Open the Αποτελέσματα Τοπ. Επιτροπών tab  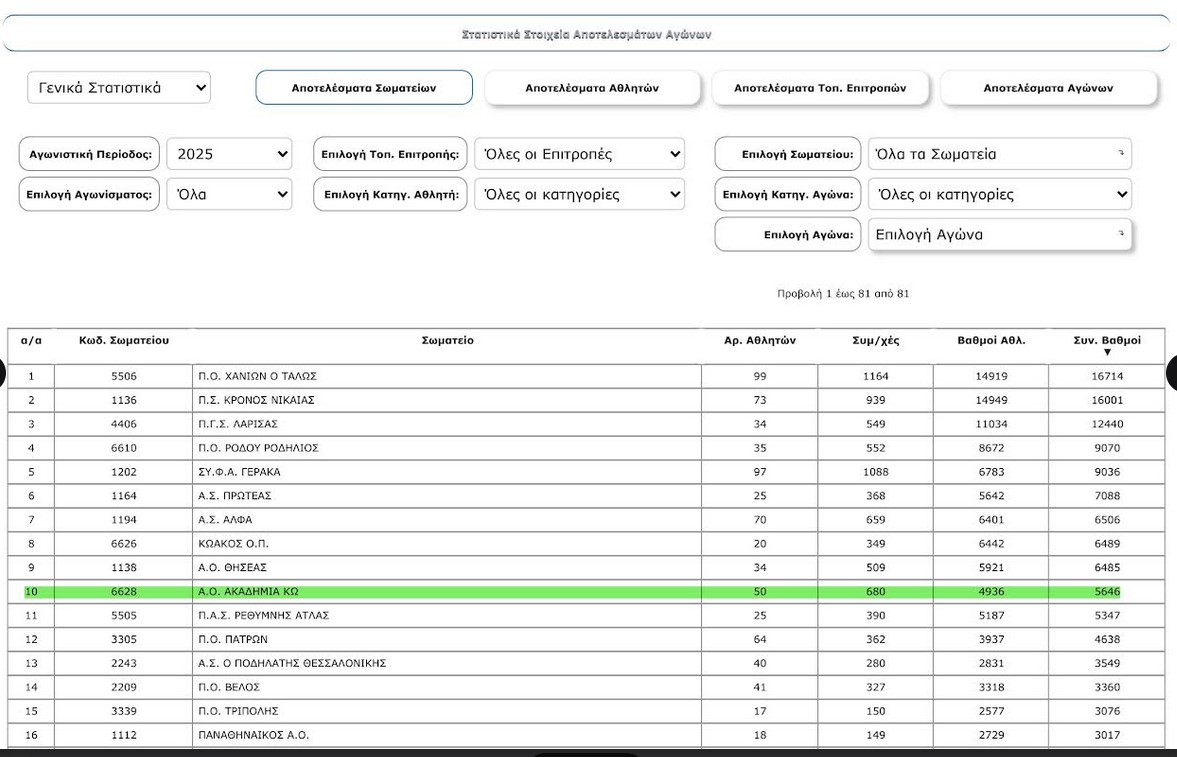point(820,88)
